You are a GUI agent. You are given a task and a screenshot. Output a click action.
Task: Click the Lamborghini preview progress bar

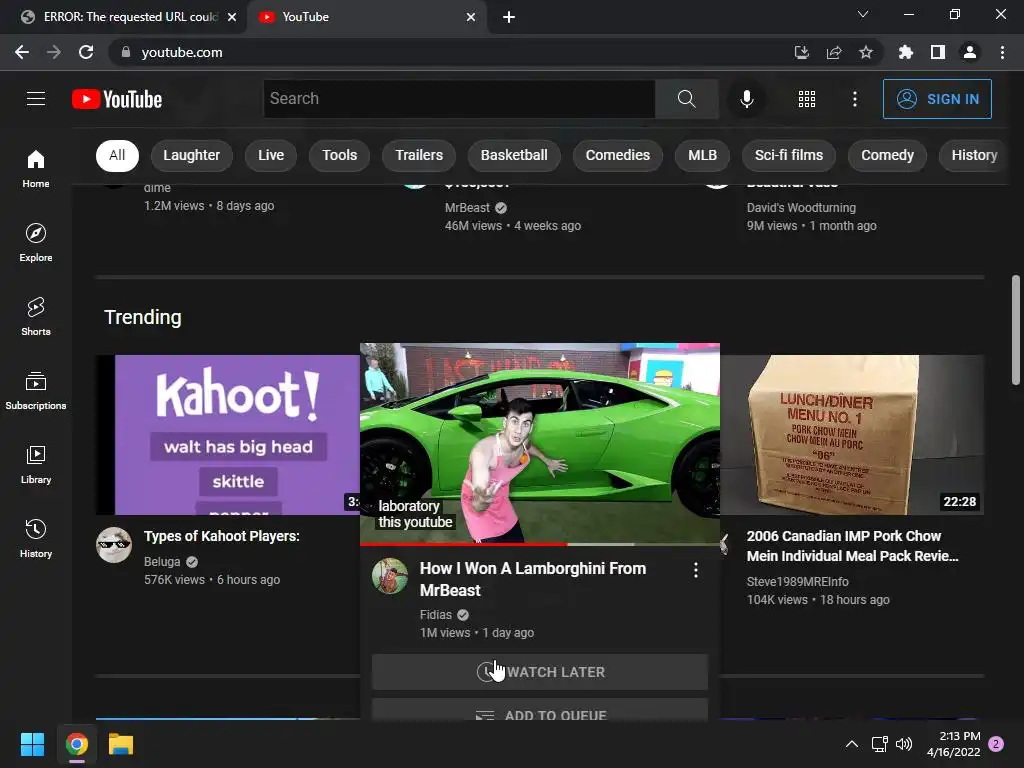[x=539, y=544]
